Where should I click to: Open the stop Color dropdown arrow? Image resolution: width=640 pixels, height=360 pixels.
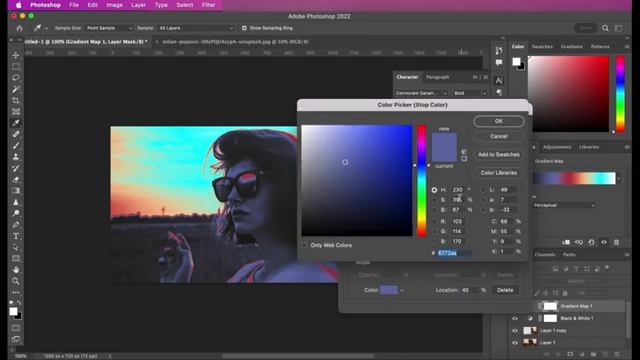[x=402, y=291]
